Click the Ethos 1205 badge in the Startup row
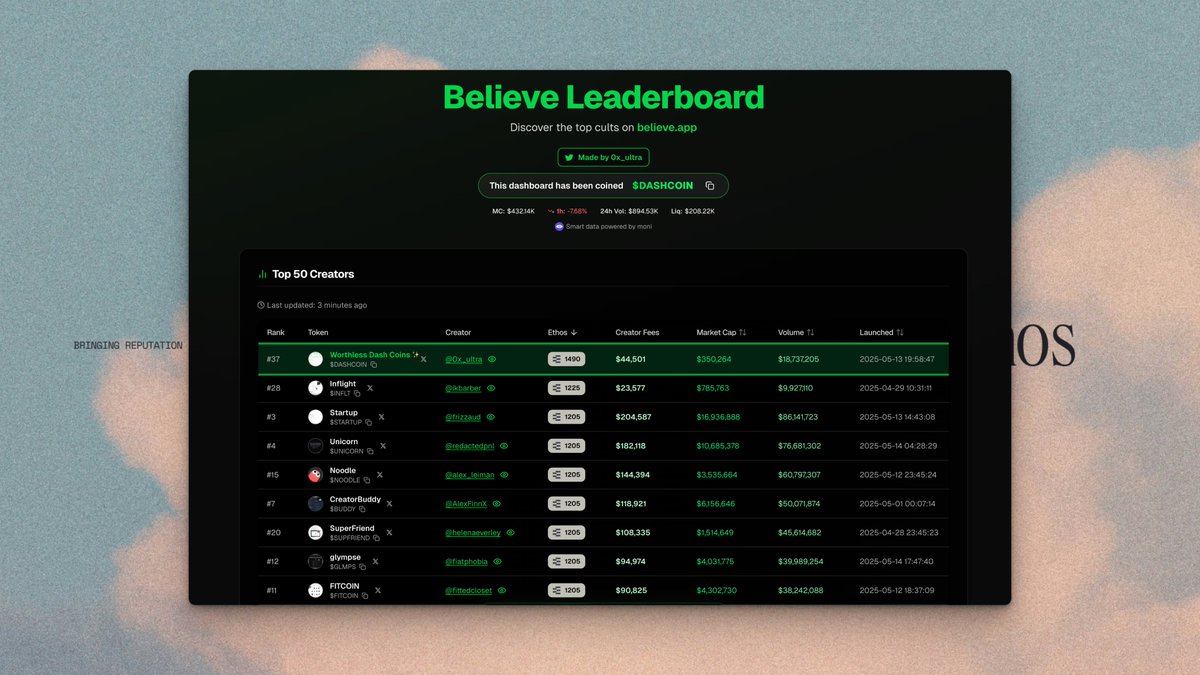This screenshot has height=675, width=1200. 566,417
